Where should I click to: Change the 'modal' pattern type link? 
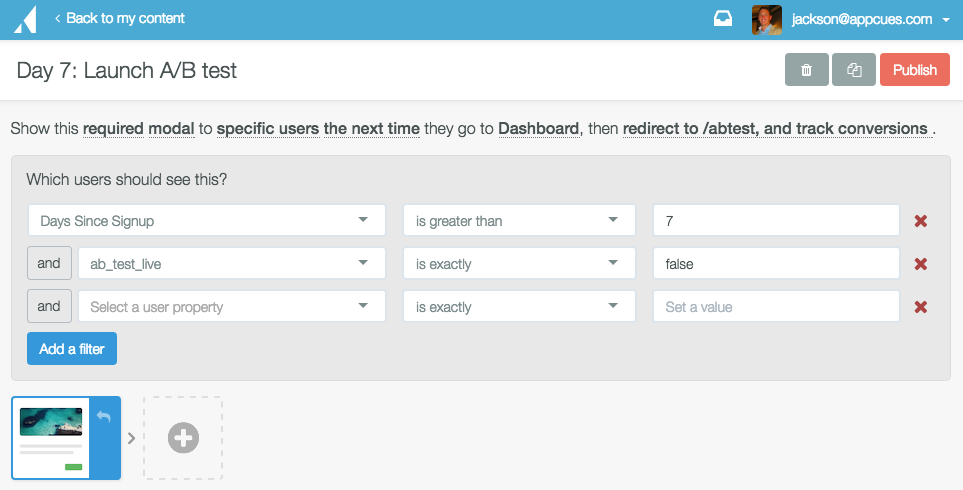pyautogui.click(x=171, y=128)
